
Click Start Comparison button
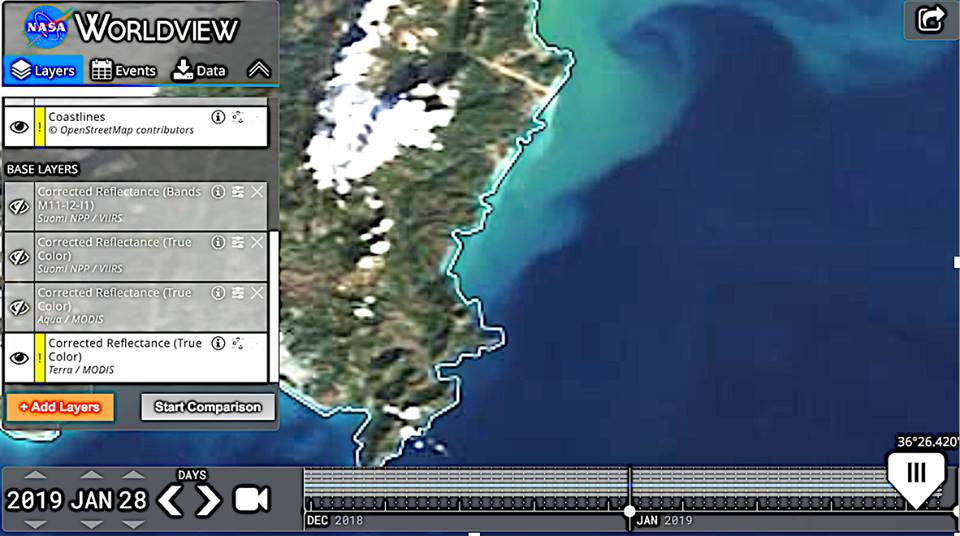pos(208,407)
